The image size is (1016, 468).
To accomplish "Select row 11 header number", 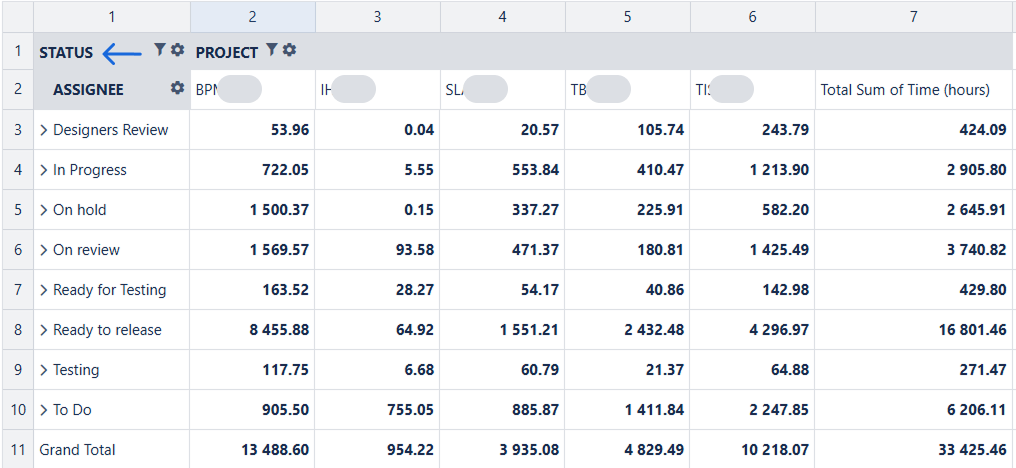I will [17, 450].
